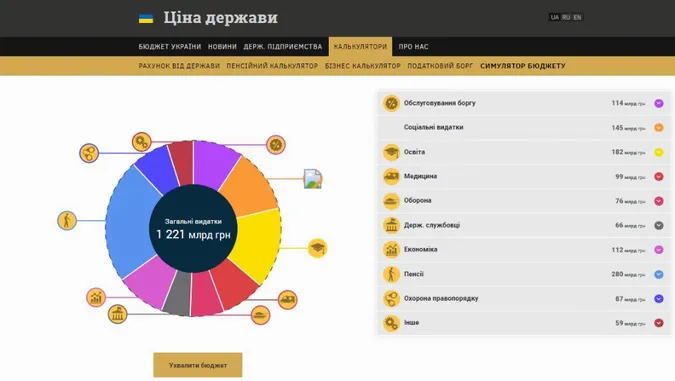Click the handcuffs icon in Охорона правопорядку row
Viewport: 675px width, 381px height.
[x=391, y=298]
